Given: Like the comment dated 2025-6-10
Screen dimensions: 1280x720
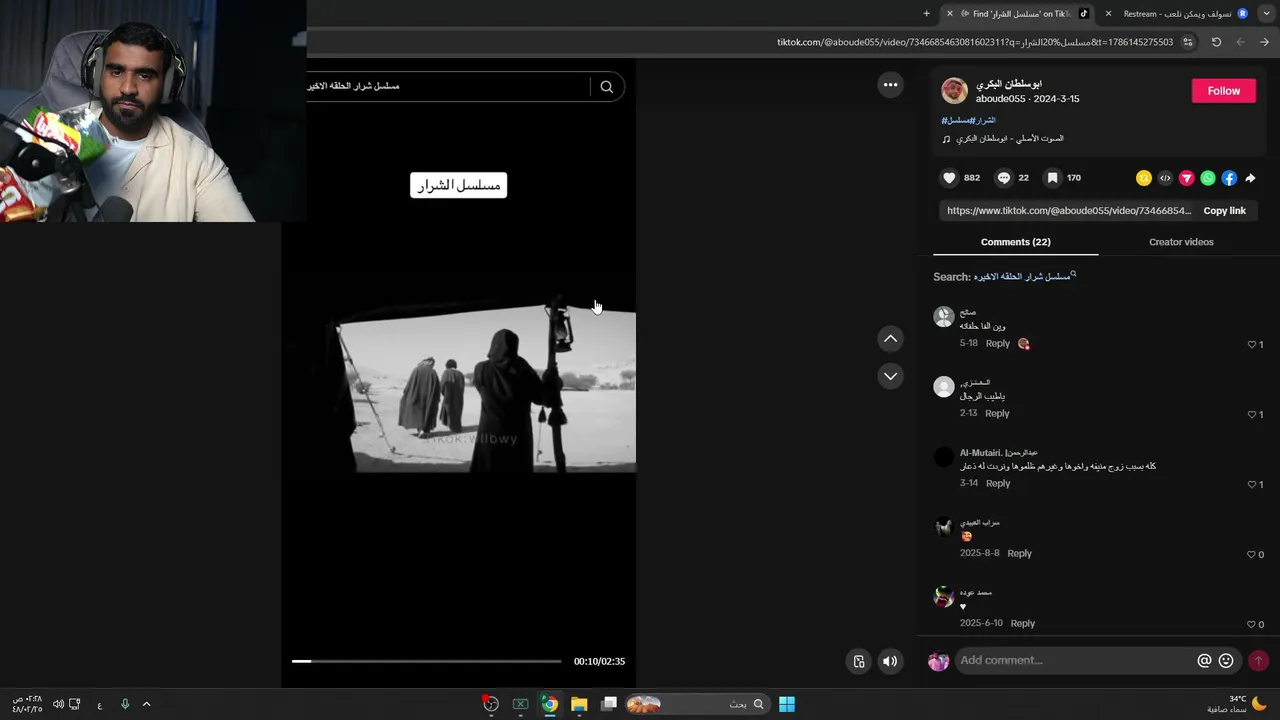Looking at the screenshot, I should click(x=1251, y=624).
